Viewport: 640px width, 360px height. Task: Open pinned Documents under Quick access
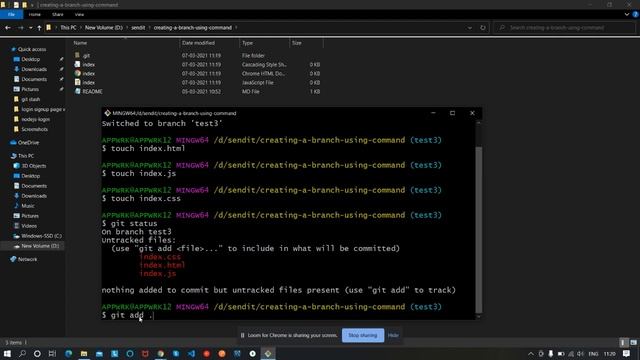pyautogui.click(x=34, y=79)
